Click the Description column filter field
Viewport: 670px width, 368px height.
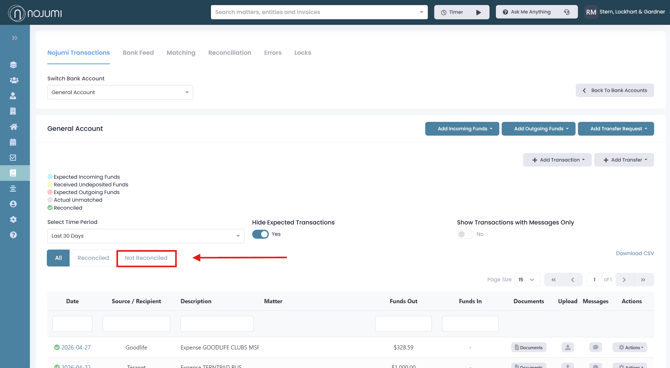pos(217,324)
